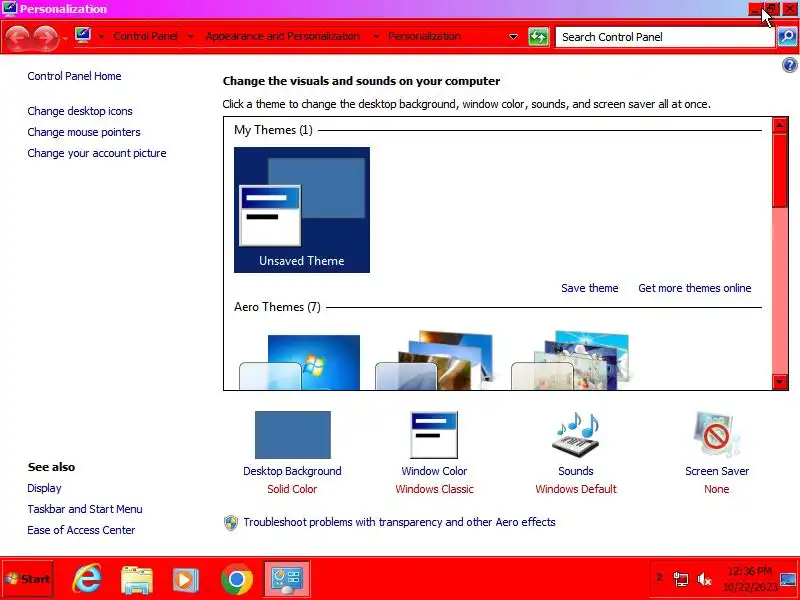Select the third Aero theme with characters

pos(570,360)
